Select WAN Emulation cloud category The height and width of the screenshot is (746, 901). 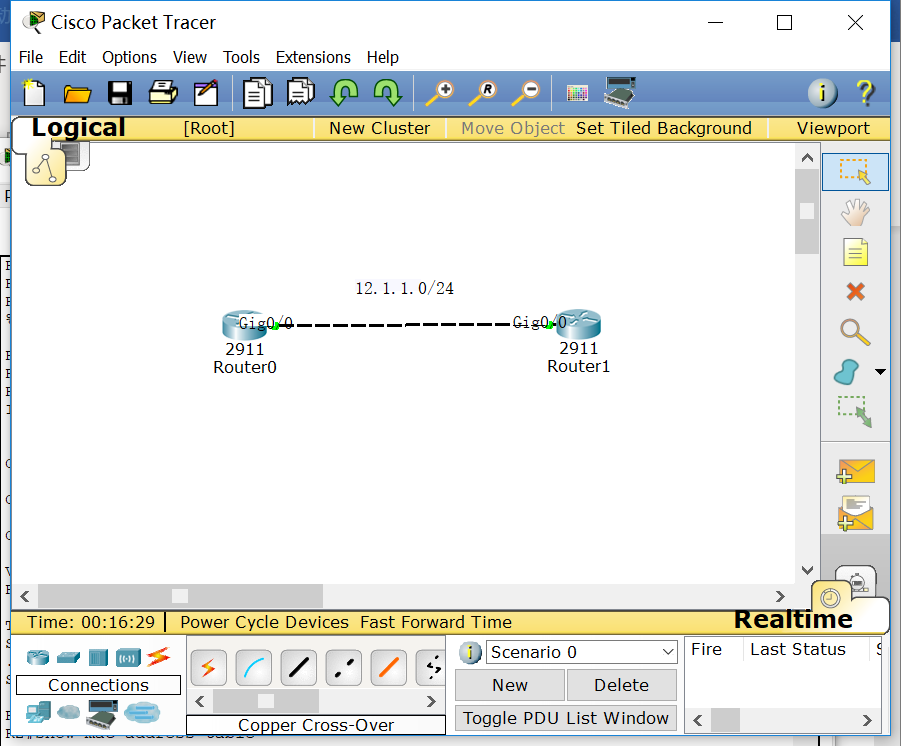68,712
